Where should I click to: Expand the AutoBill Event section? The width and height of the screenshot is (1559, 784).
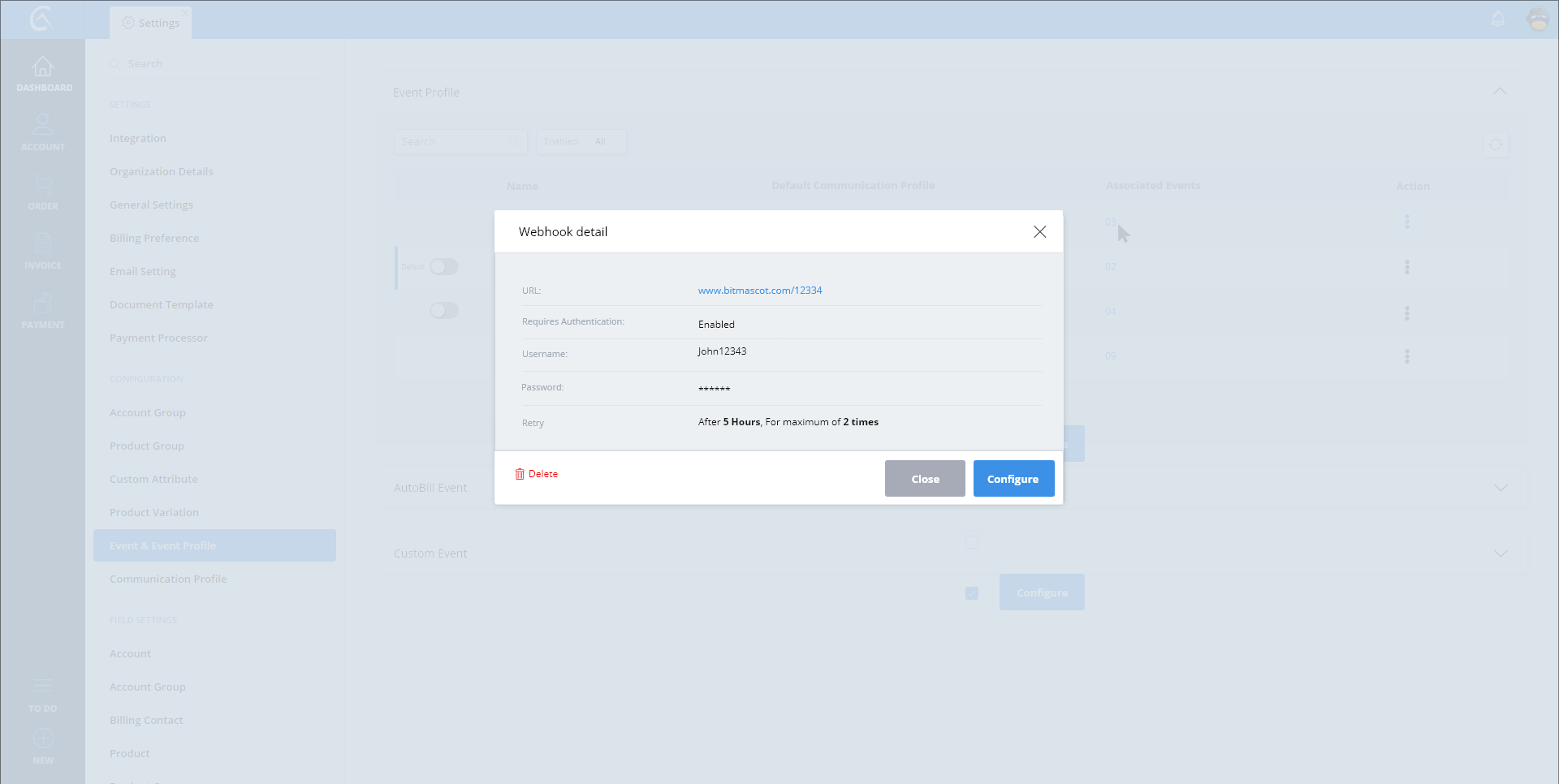coord(1500,488)
